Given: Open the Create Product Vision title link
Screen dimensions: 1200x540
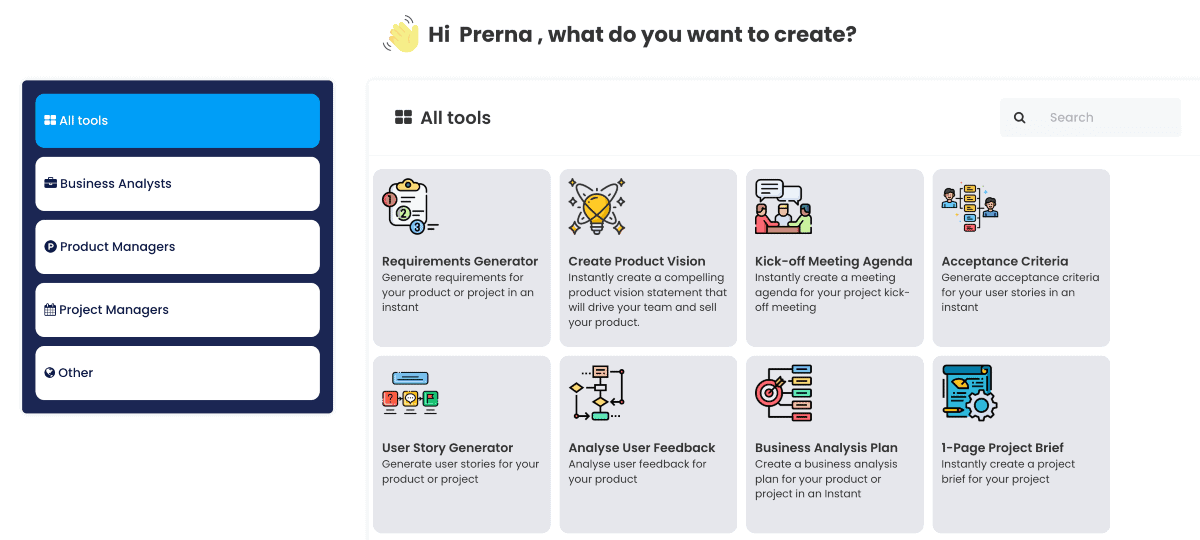Looking at the screenshot, I should (x=637, y=261).
